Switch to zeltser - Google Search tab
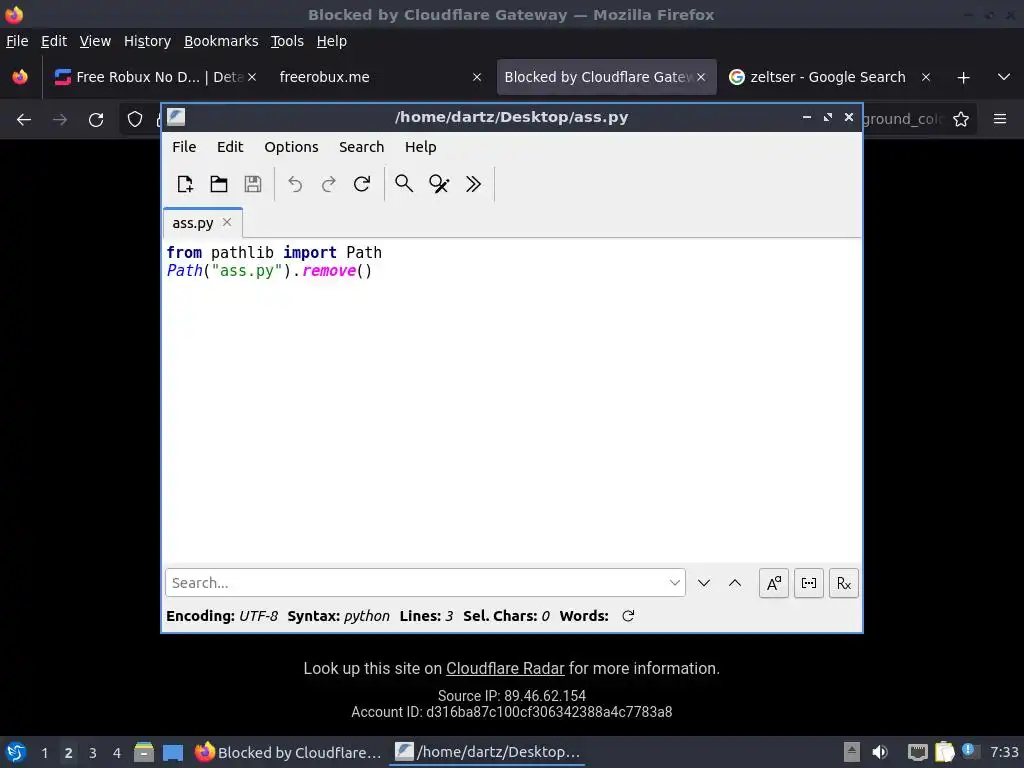This screenshot has height=768, width=1024. tap(827, 77)
